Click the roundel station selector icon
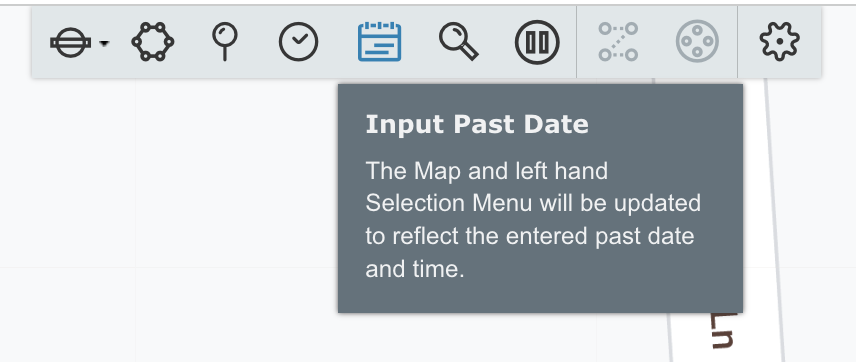The height and width of the screenshot is (362, 856). point(70,43)
